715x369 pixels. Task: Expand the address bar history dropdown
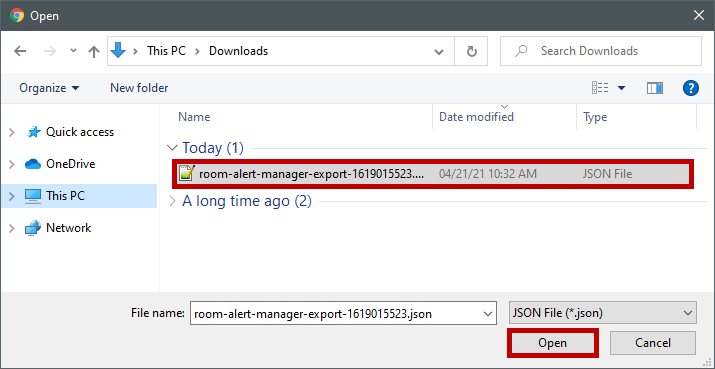pyautogui.click(x=439, y=51)
